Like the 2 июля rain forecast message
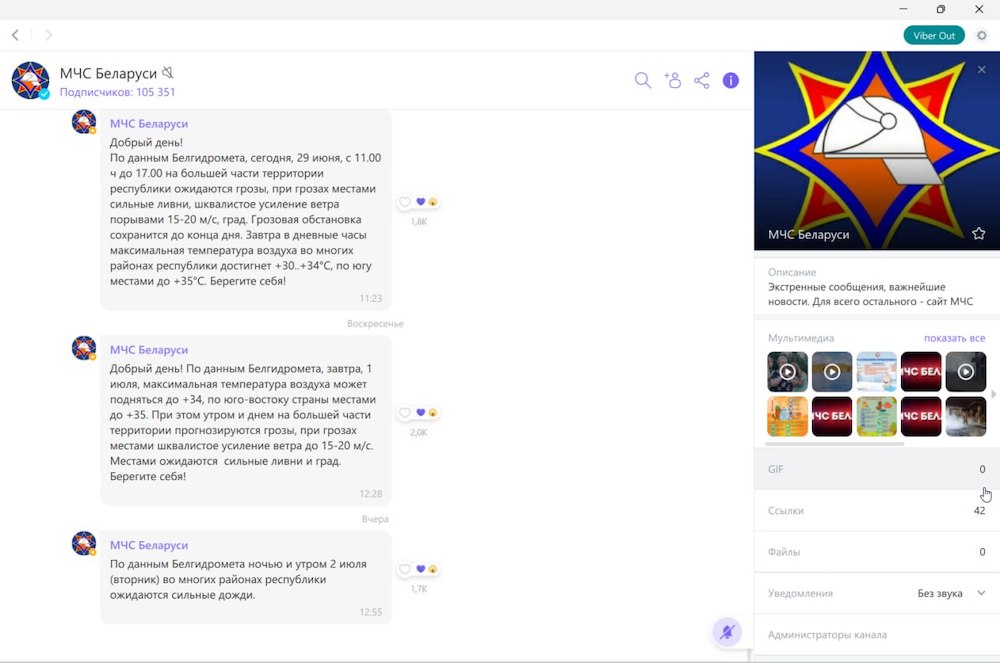The width and height of the screenshot is (1000, 663). (405, 570)
